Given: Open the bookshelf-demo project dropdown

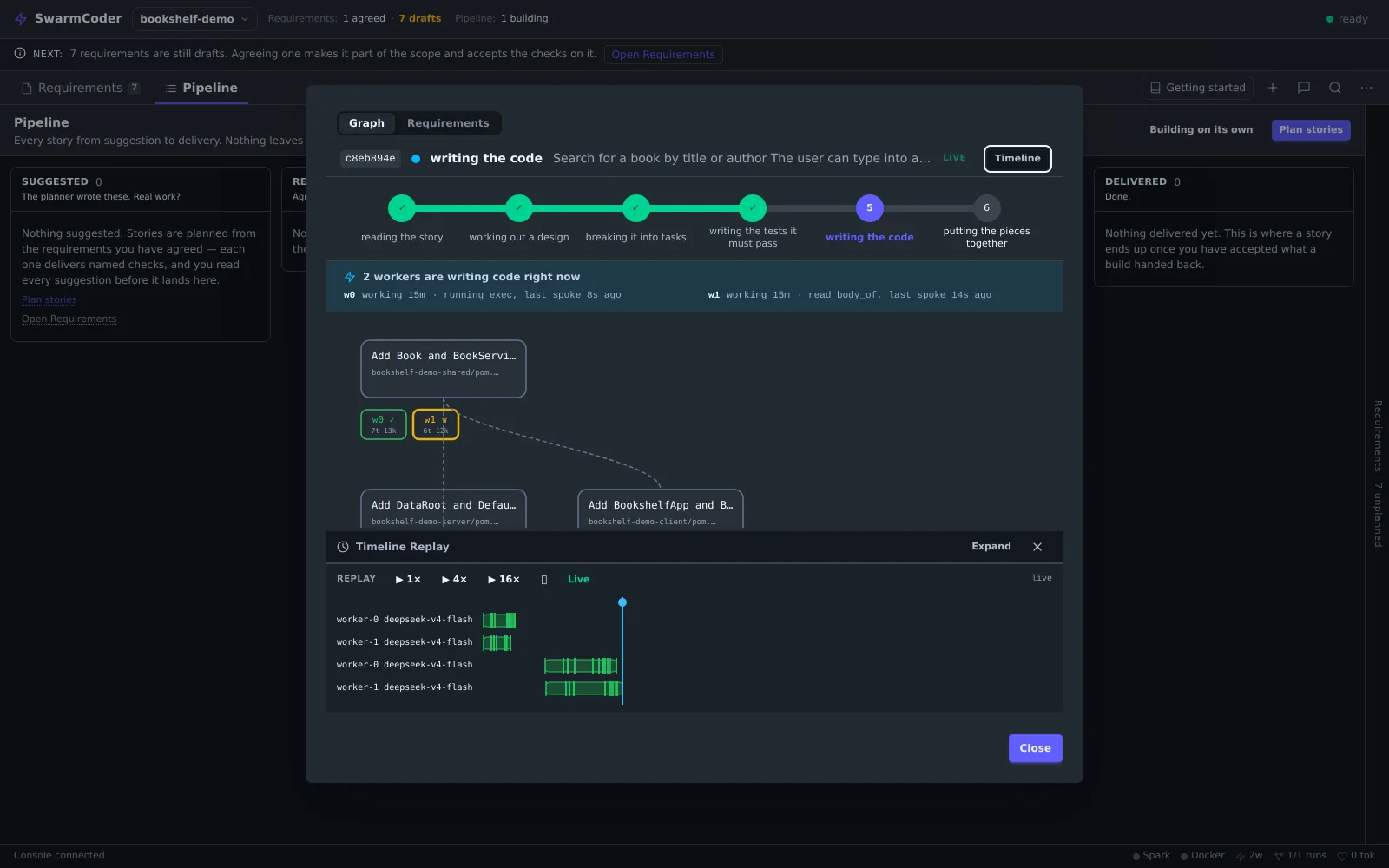Looking at the screenshot, I should 194,18.
